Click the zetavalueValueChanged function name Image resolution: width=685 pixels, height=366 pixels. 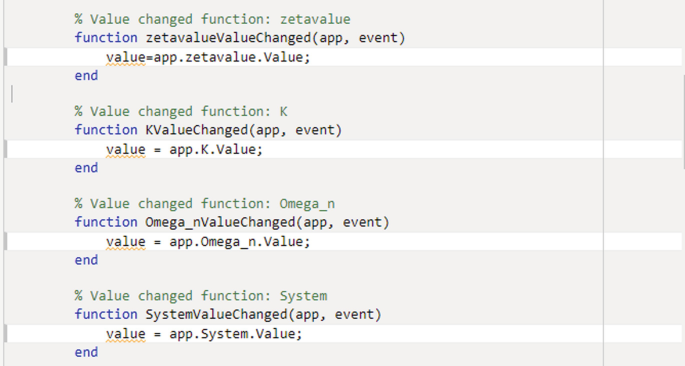pyautogui.click(x=228, y=38)
